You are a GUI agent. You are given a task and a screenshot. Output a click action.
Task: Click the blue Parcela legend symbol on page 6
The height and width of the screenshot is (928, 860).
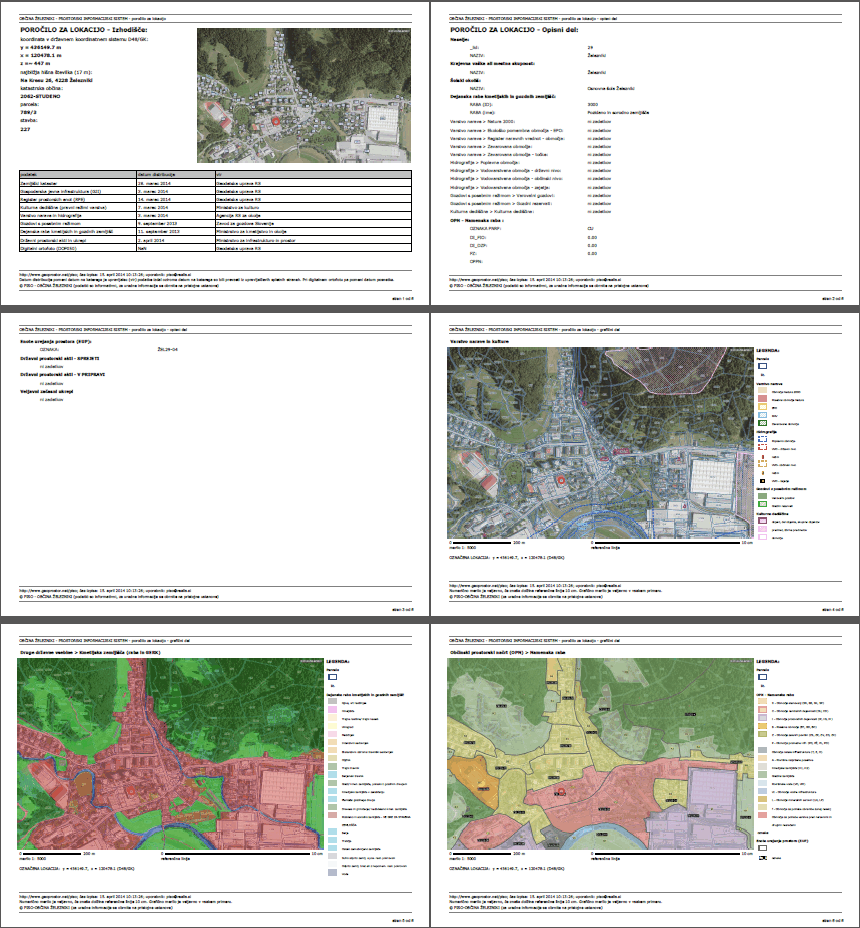[761, 677]
